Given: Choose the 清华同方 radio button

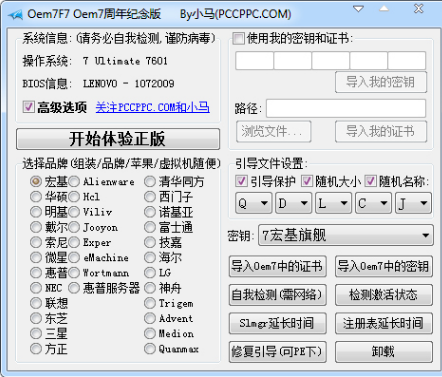Looking at the screenshot, I should click(150, 181).
